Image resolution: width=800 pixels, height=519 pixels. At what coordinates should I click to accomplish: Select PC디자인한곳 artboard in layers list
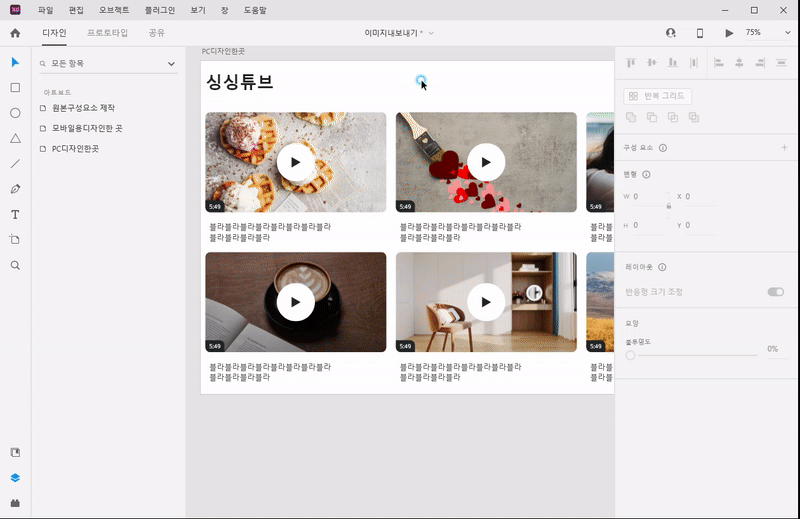coord(75,149)
